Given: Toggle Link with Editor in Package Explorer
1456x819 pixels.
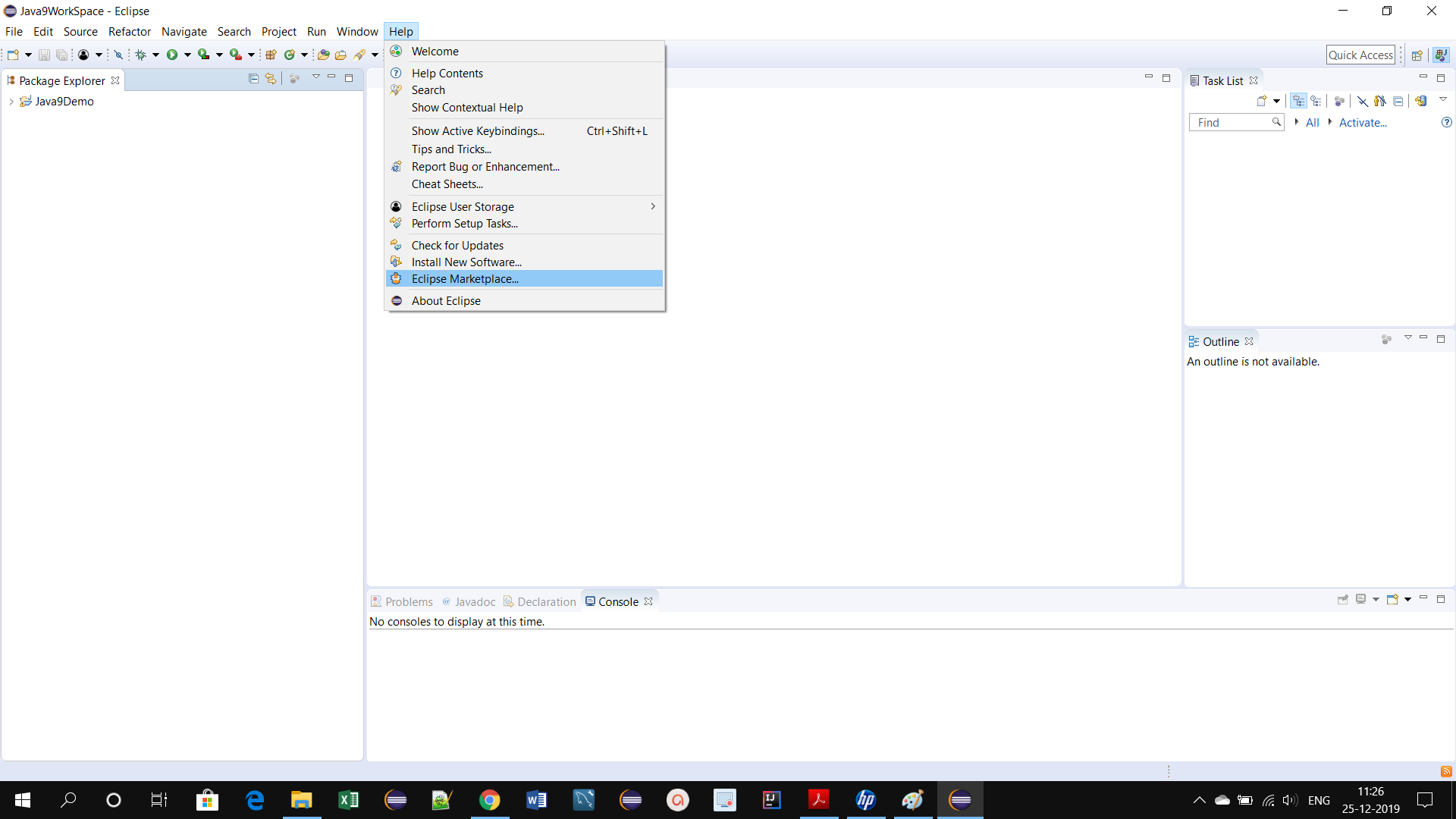Looking at the screenshot, I should (x=271, y=79).
